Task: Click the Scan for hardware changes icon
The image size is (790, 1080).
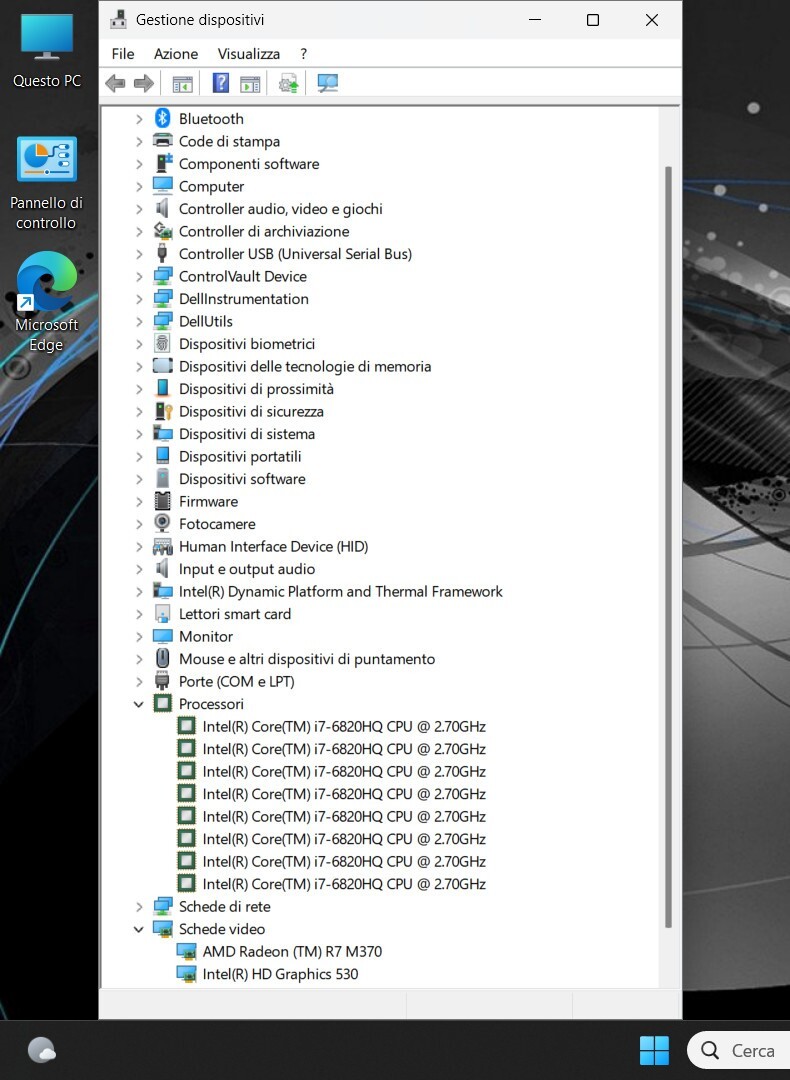Action: tap(327, 84)
